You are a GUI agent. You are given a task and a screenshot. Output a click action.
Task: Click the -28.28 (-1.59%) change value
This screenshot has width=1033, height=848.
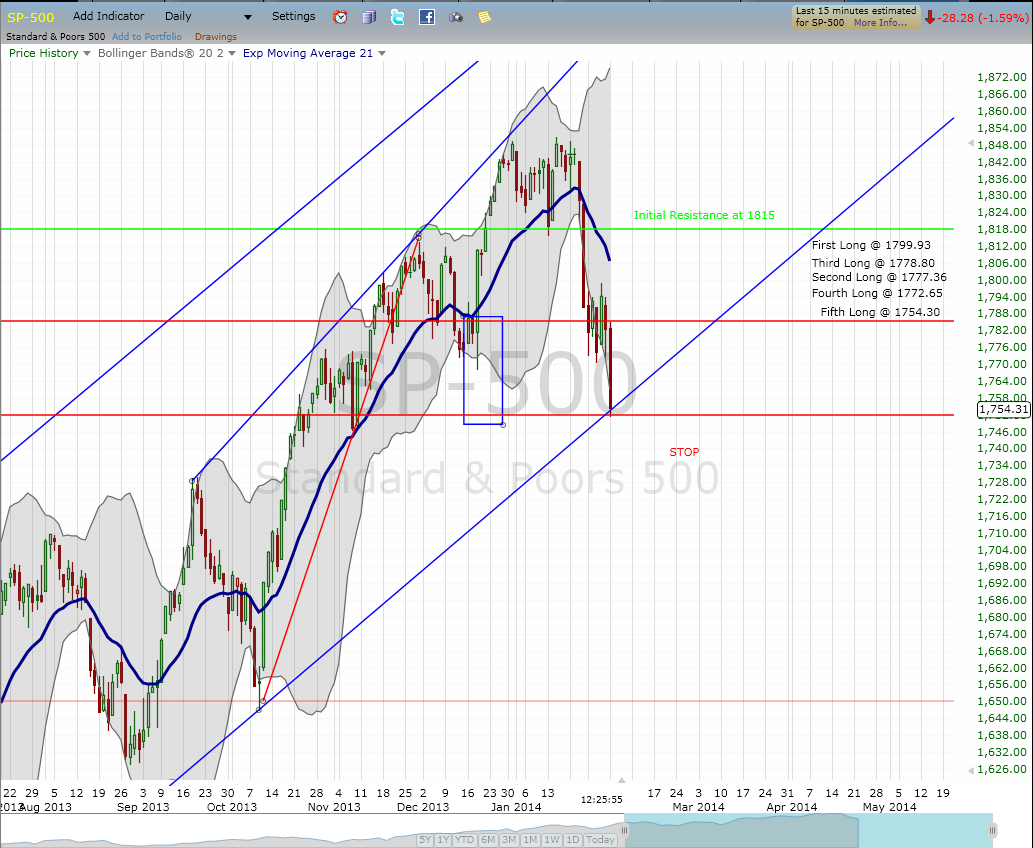point(983,18)
